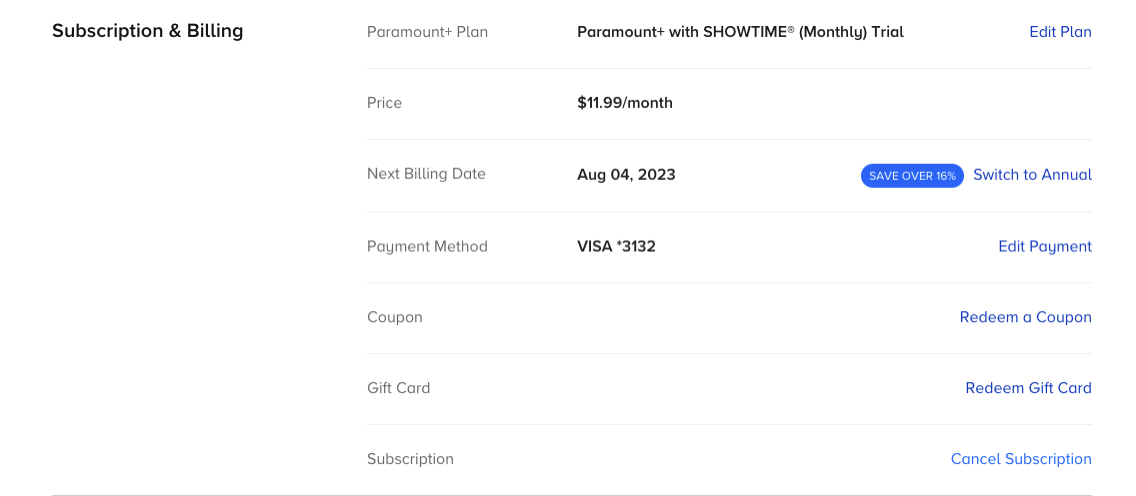Select the Price row label

[384, 103]
